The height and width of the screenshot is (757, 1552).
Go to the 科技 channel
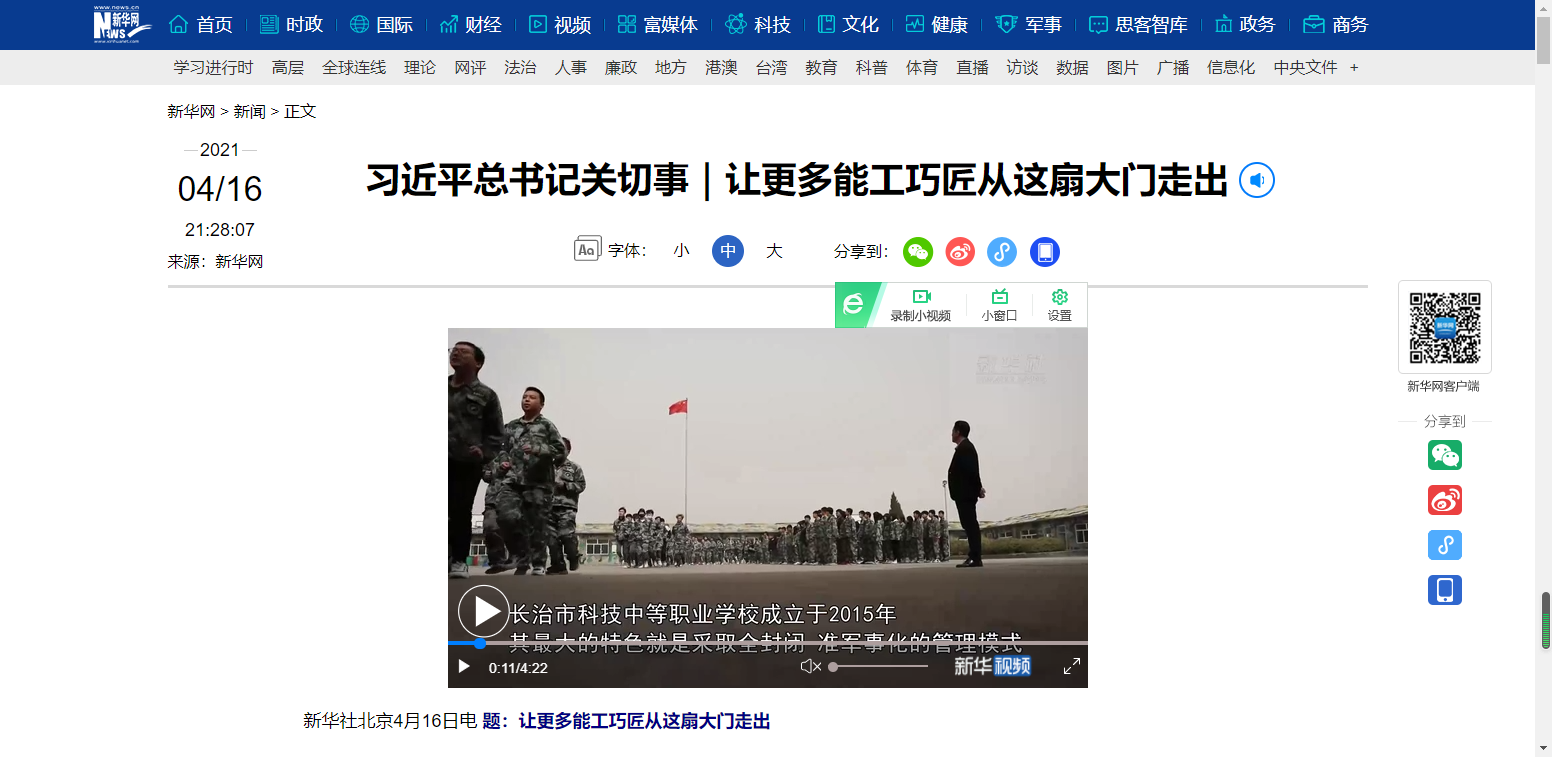pyautogui.click(x=758, y=25)
